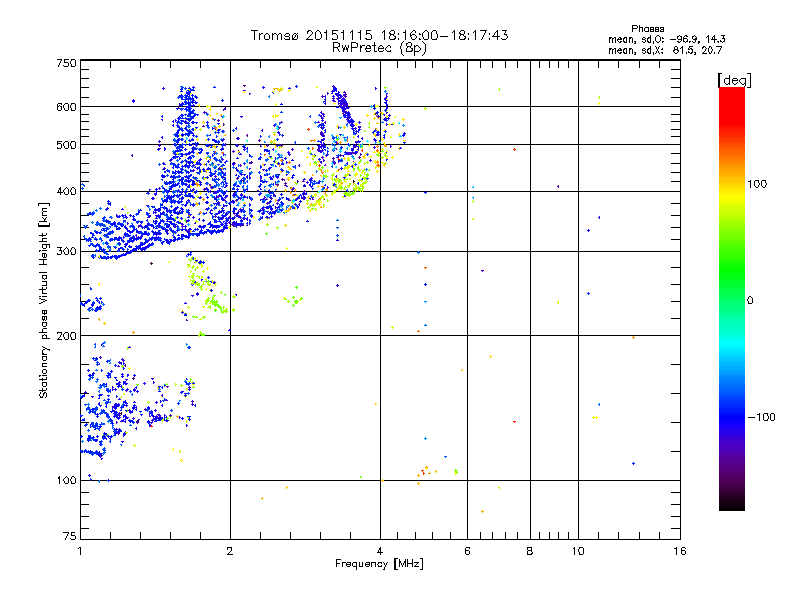Screen dimensions: 800x600
Task: Click colorbar label "100" beside yellow band
Action: 757,184
